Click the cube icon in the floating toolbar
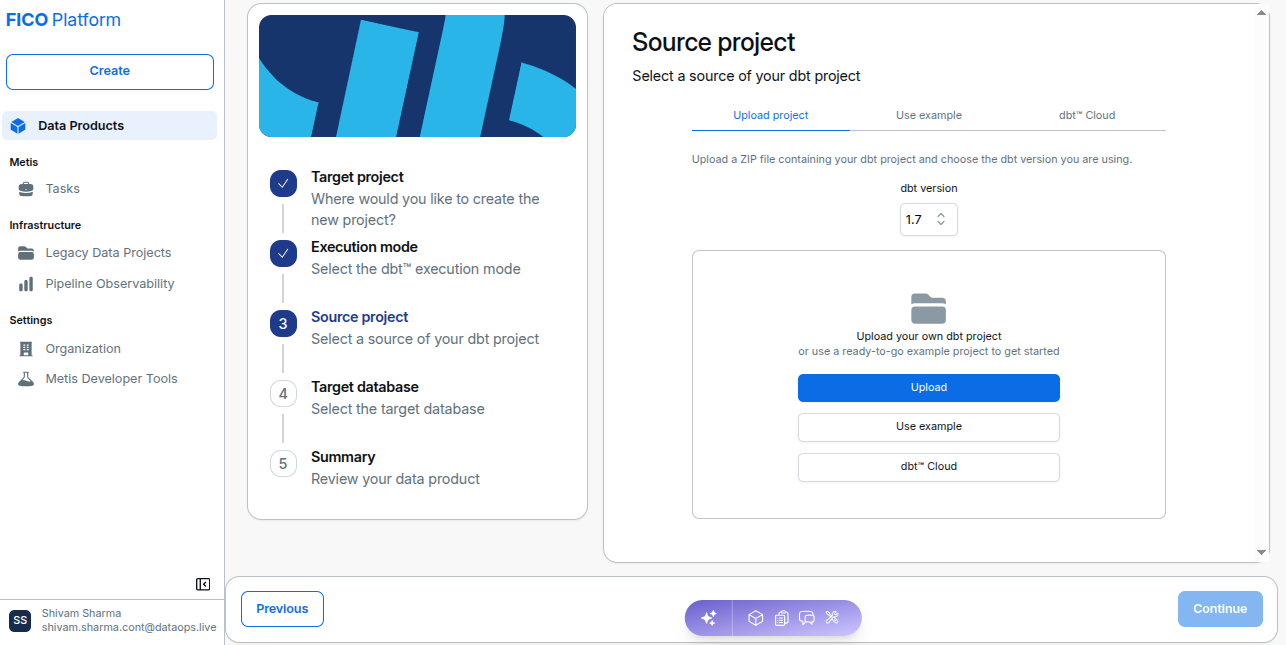This screenshot has width=1286, height=645. 756,618
